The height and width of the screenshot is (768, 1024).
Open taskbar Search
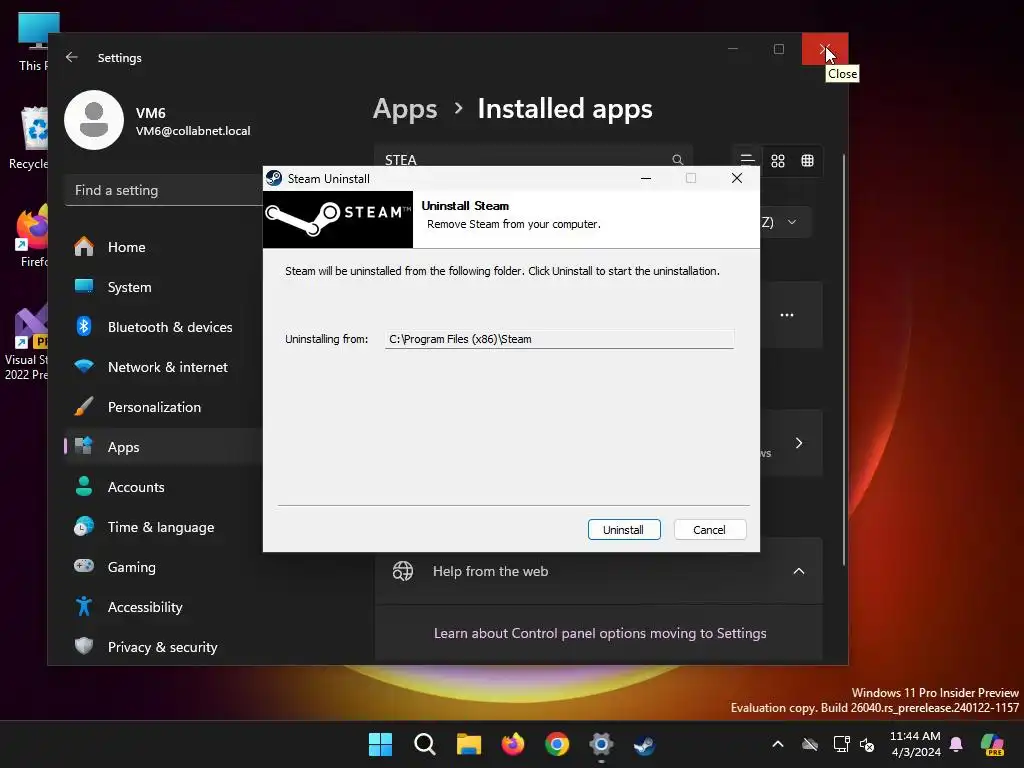[425, 744]
